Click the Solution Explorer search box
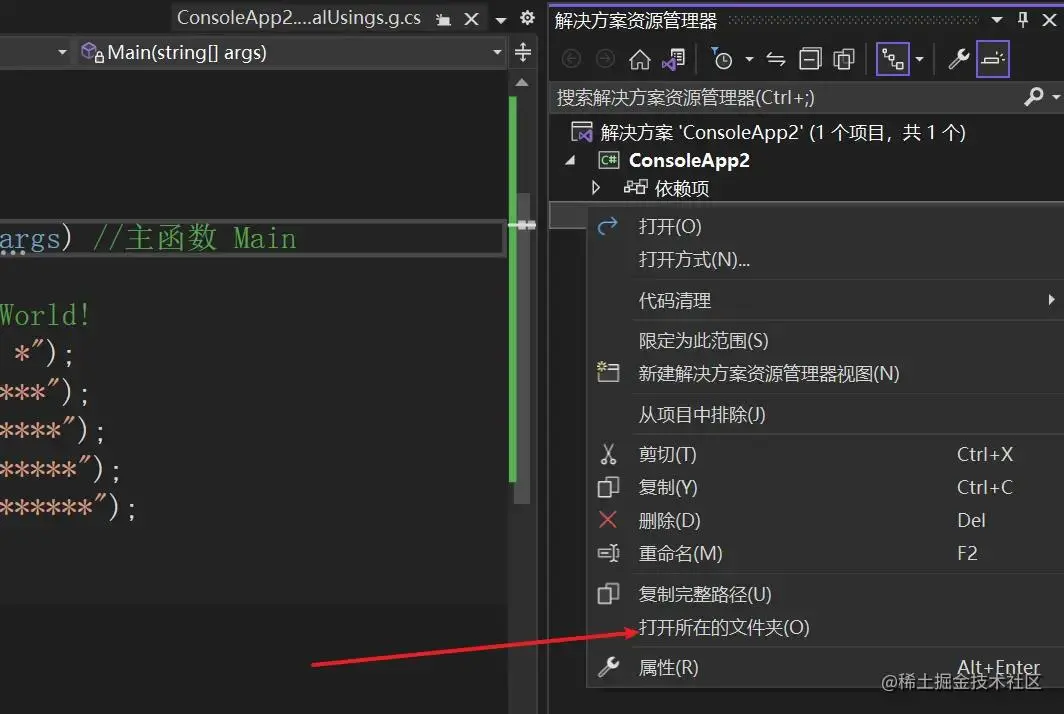This screenshot has width=1064, height=714. [750, 97]
